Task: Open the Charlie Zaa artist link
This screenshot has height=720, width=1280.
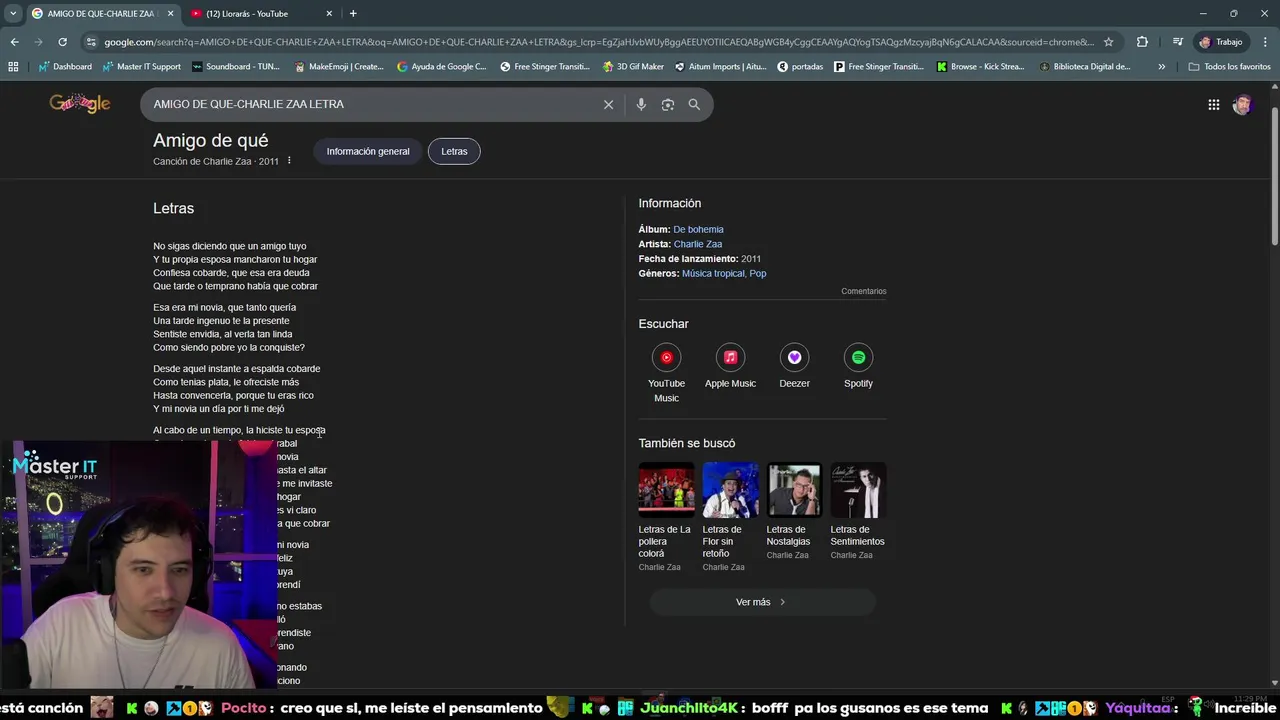Action: coord(698,244)
